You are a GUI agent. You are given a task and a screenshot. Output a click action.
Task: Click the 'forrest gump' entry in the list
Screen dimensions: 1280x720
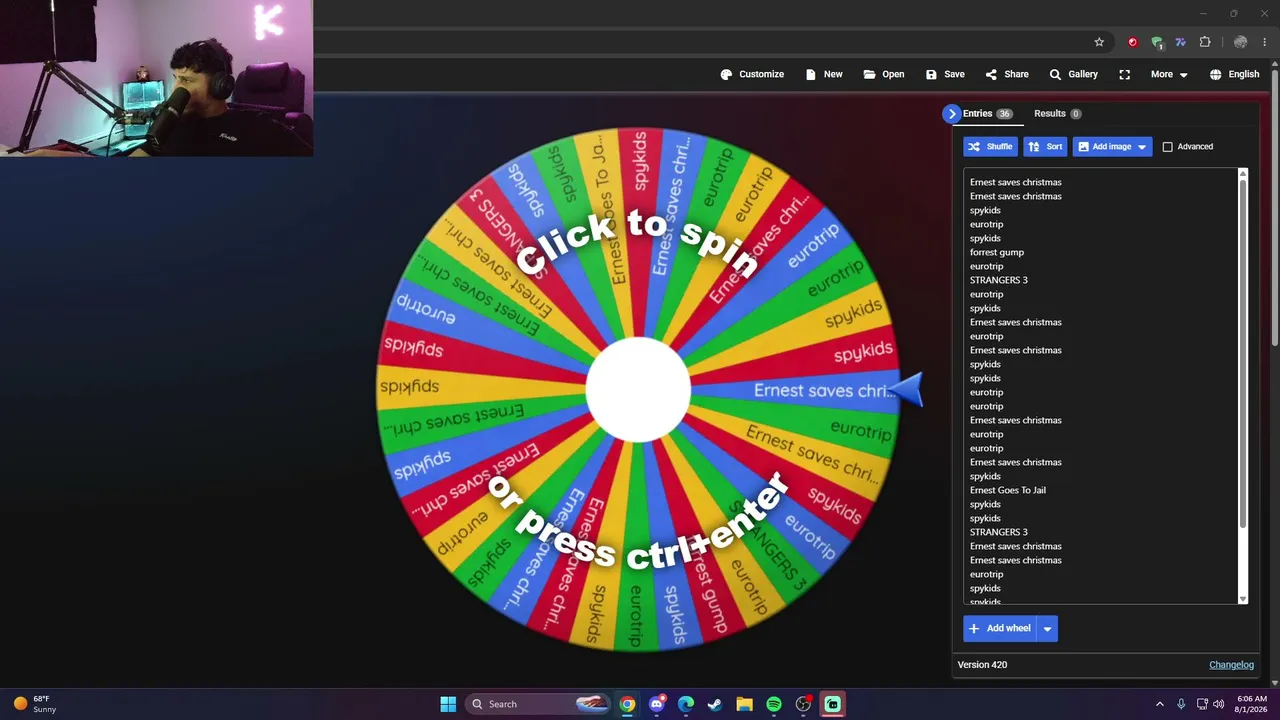click(x=997, y=252)
